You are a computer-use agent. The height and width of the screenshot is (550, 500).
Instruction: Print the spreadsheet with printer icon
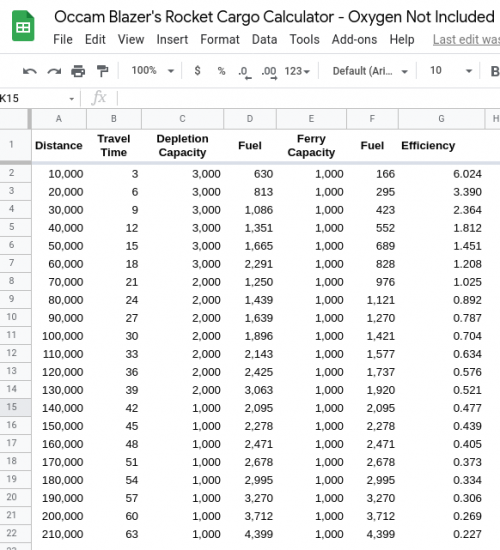click(78, 71)
